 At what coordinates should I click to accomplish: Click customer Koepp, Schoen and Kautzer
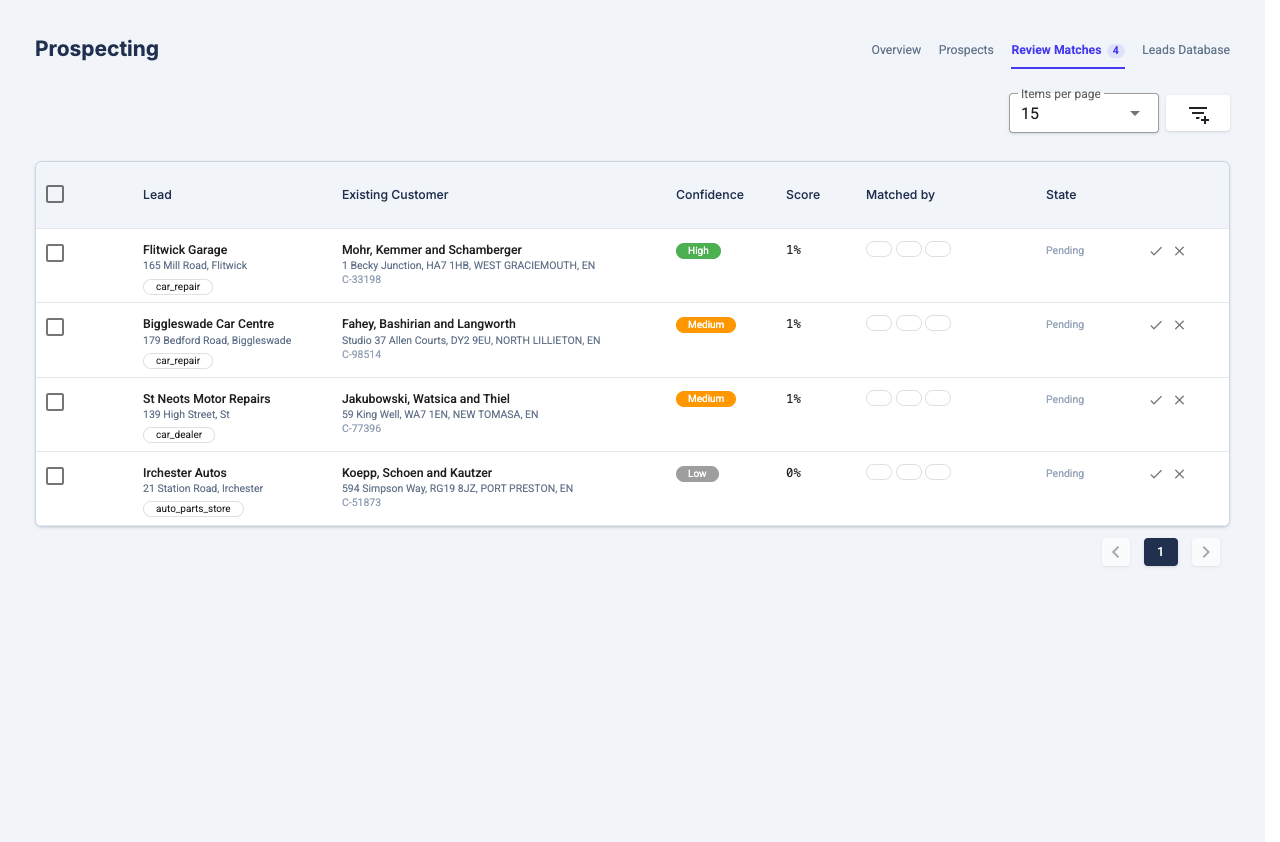417,473
